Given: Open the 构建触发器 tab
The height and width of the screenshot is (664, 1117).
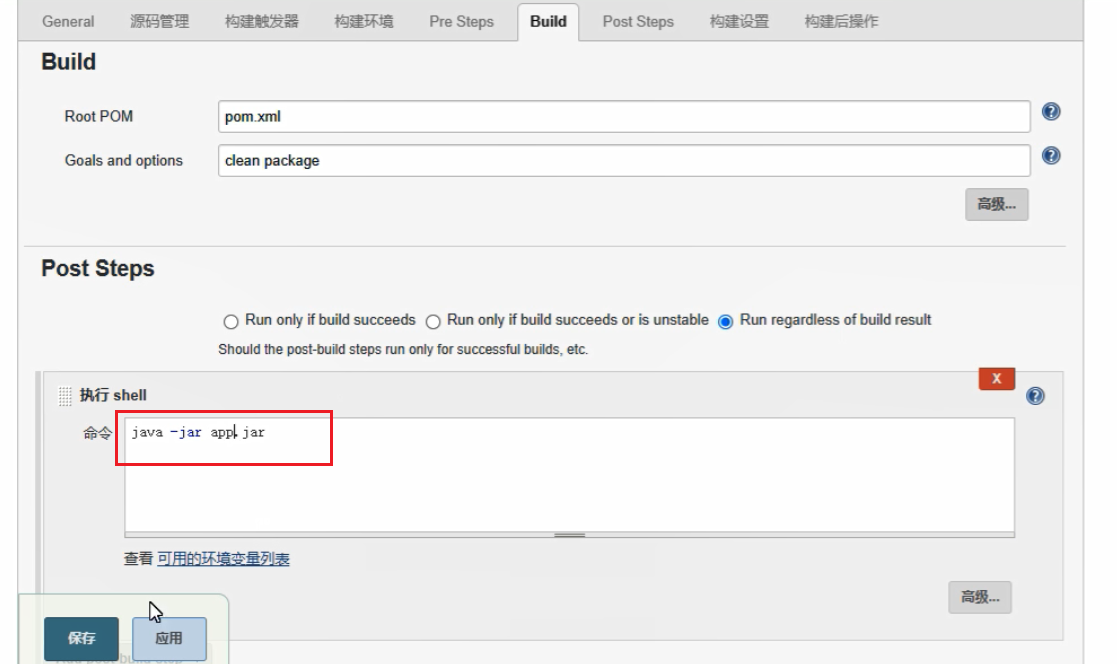Looking at the screenshot, I should (261, 21).
